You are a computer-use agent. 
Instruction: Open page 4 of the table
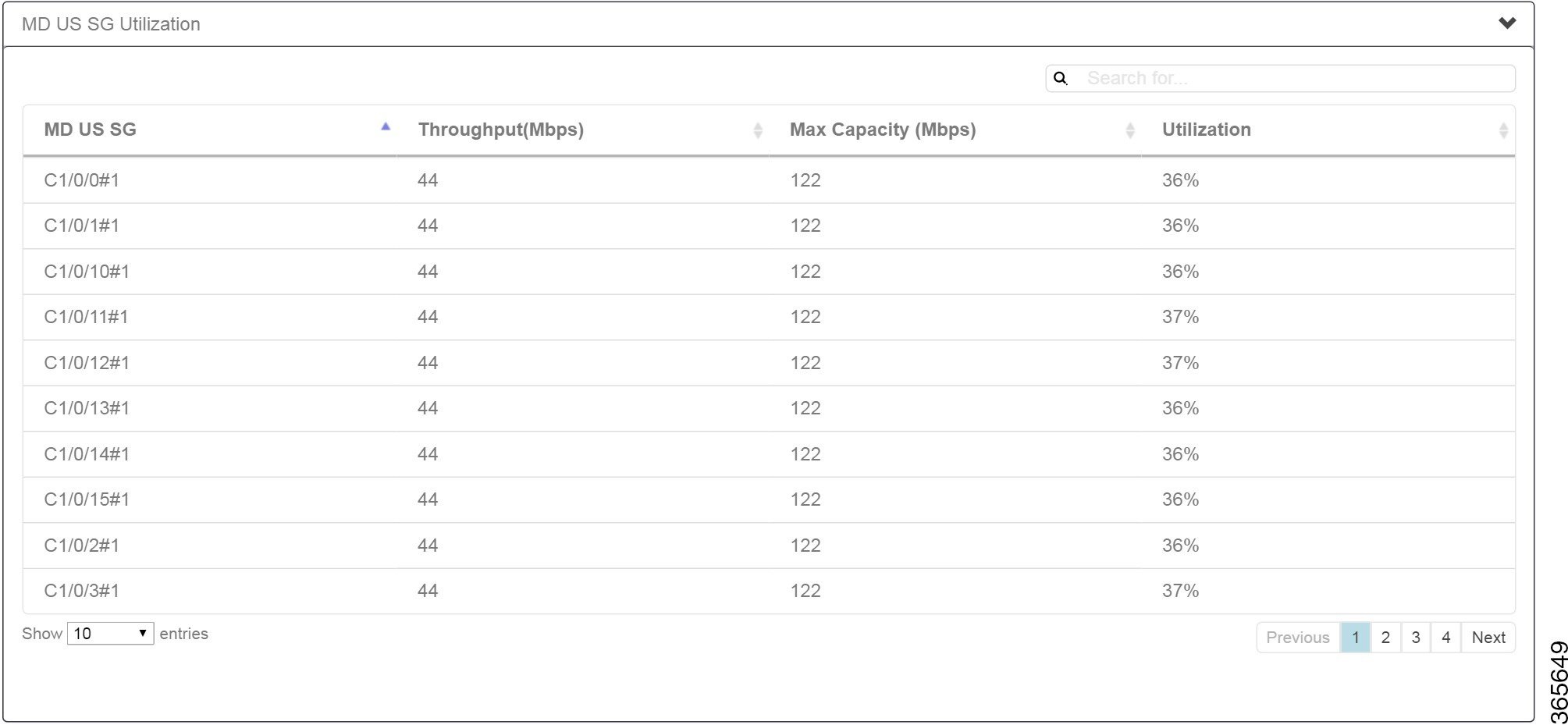pos(1446,637)
